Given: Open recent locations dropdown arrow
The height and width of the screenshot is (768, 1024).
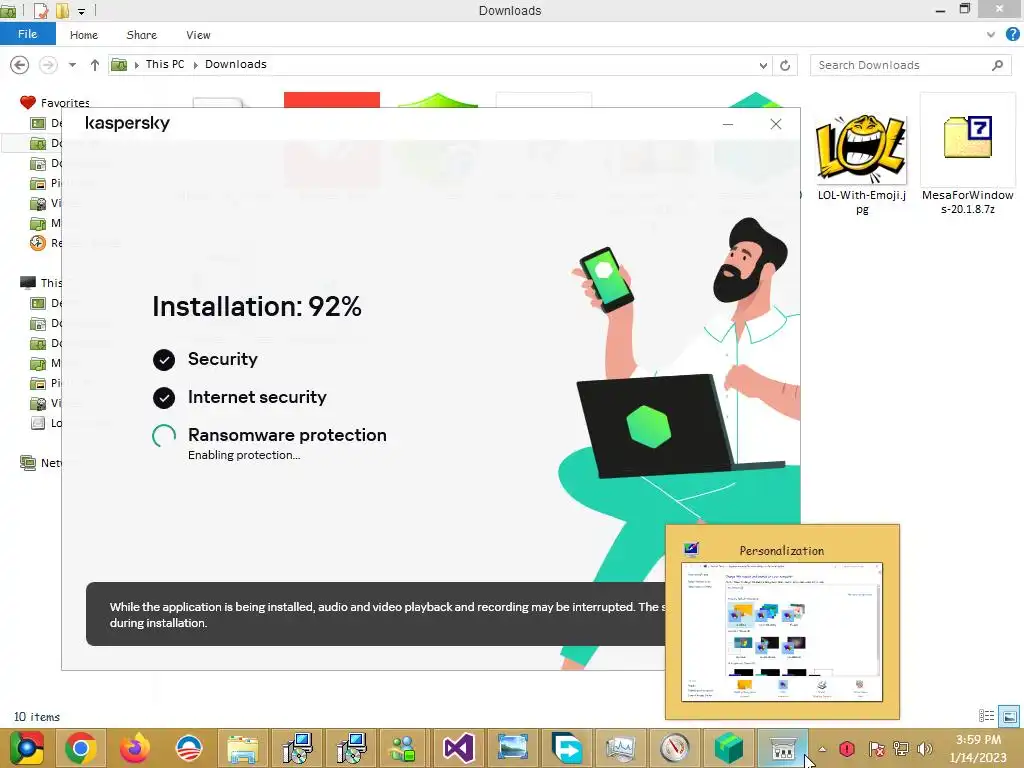Looking at the screenshot, I should [72, 65].
